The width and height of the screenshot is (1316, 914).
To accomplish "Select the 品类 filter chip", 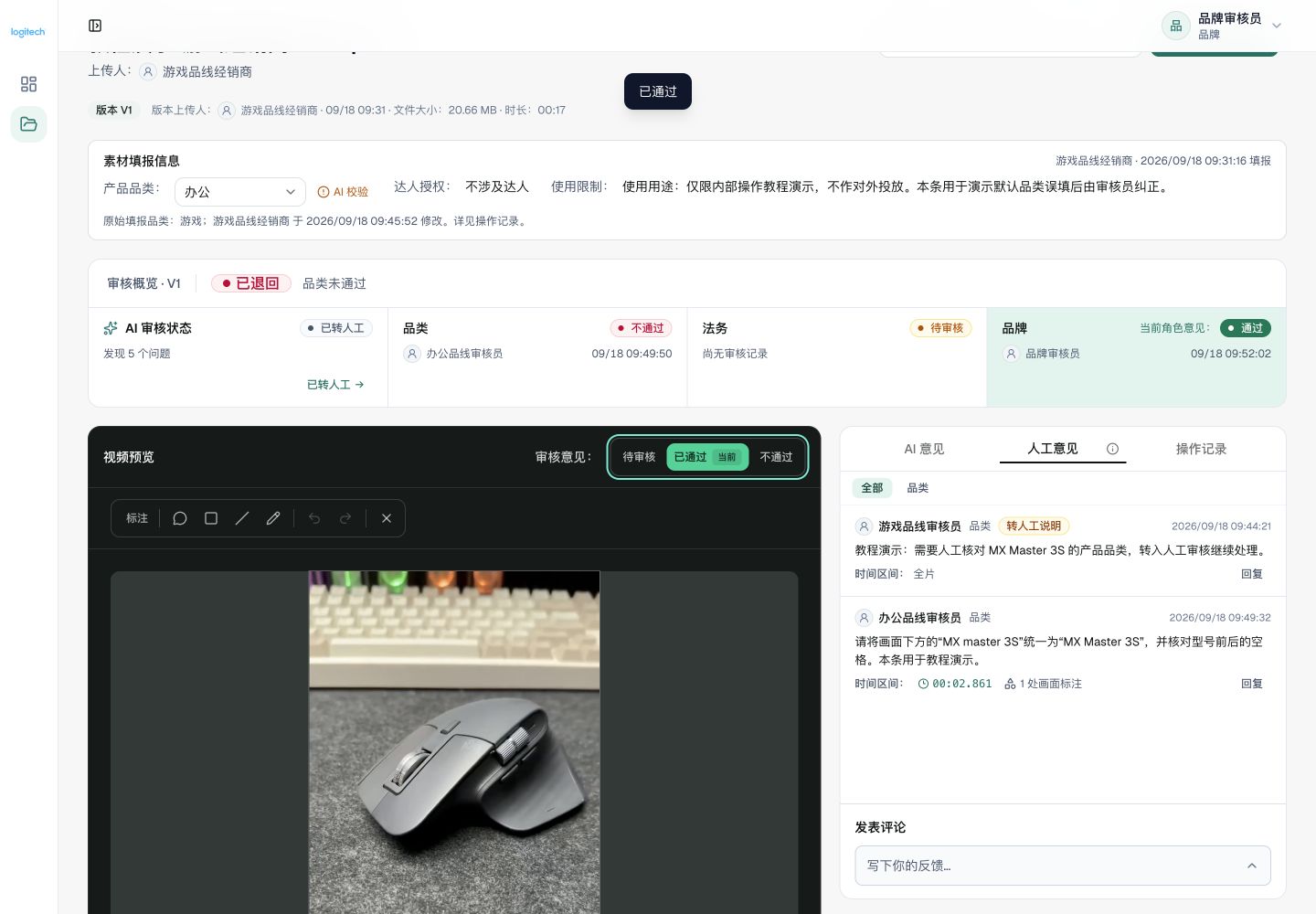I will pyautogui.click(x=918, y=488).
